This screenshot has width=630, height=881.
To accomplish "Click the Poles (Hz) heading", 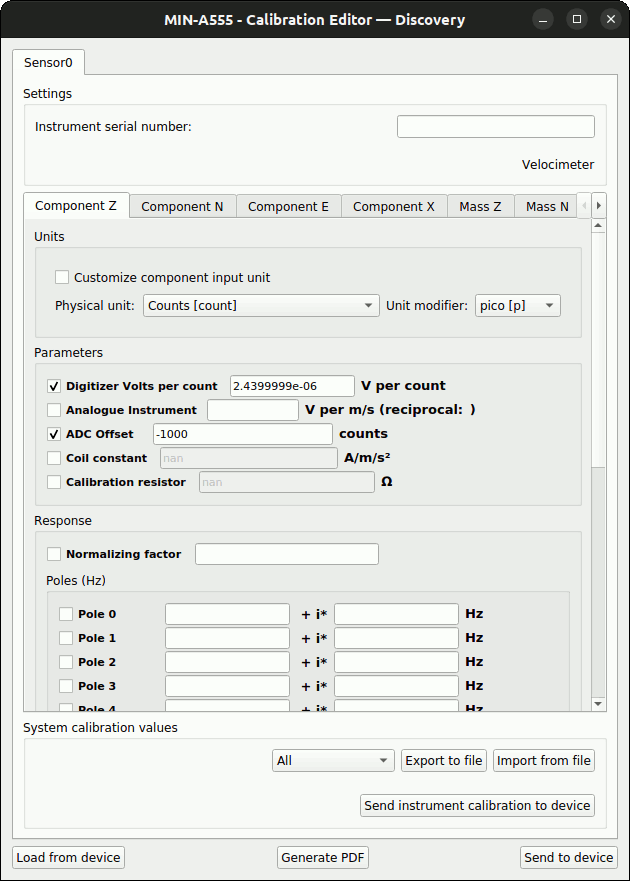I will (x=76, y=580).
